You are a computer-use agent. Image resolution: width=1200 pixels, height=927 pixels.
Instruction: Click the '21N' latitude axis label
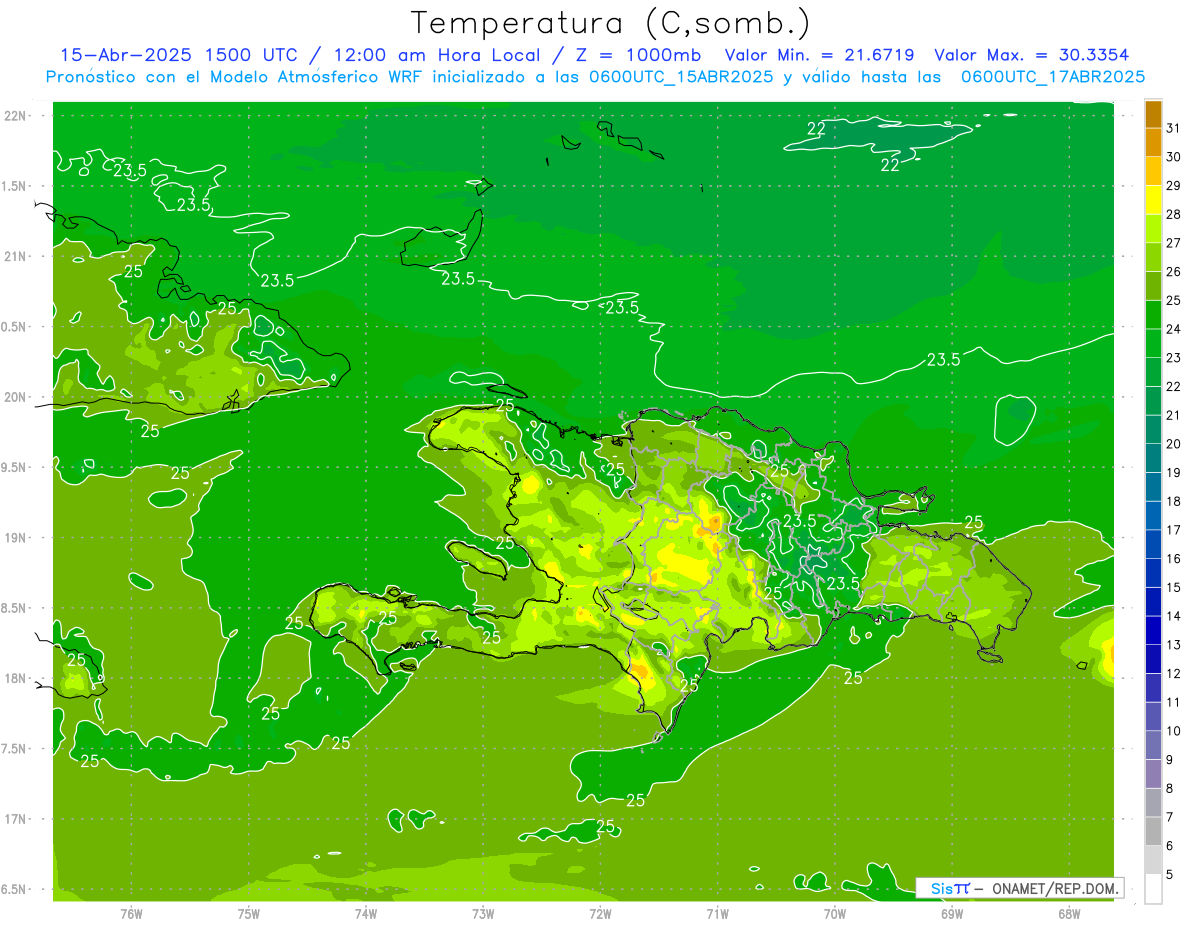[16, 256]
